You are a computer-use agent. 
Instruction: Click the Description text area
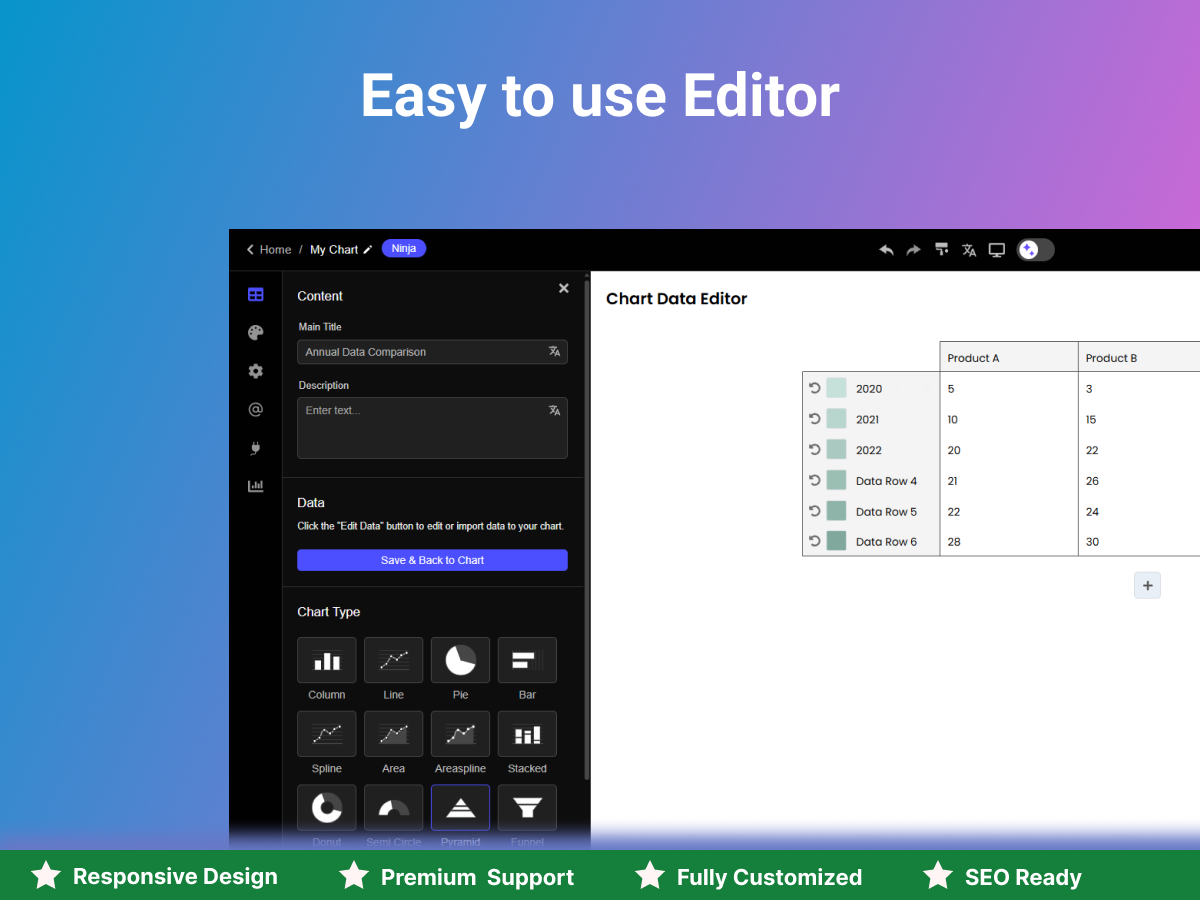pos(432,428)
